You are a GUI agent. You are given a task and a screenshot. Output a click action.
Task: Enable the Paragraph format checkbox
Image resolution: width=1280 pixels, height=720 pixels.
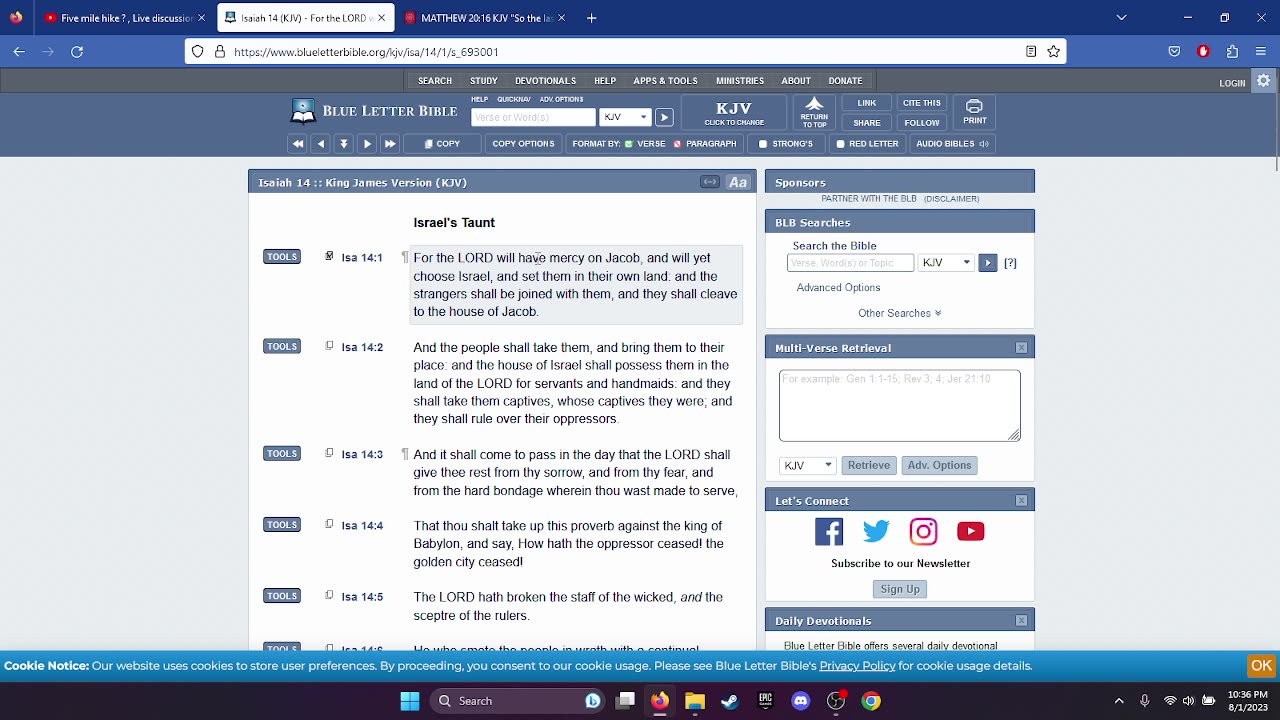click(x=677, y=144)
